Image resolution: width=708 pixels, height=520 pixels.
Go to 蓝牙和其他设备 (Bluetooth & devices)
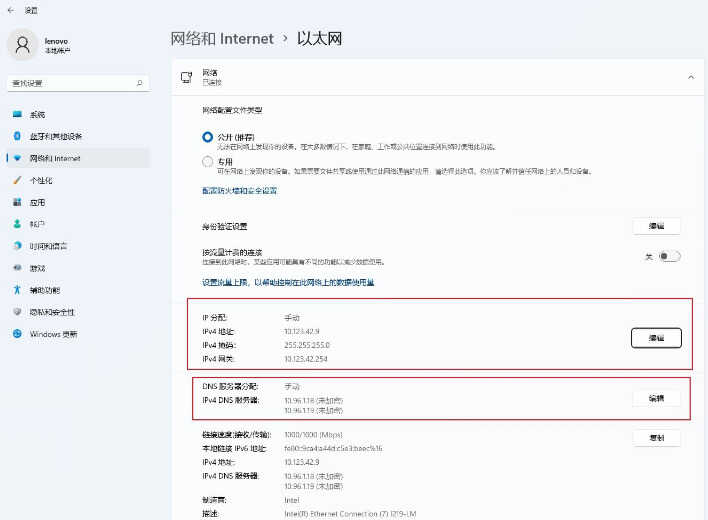pos(55,136)
